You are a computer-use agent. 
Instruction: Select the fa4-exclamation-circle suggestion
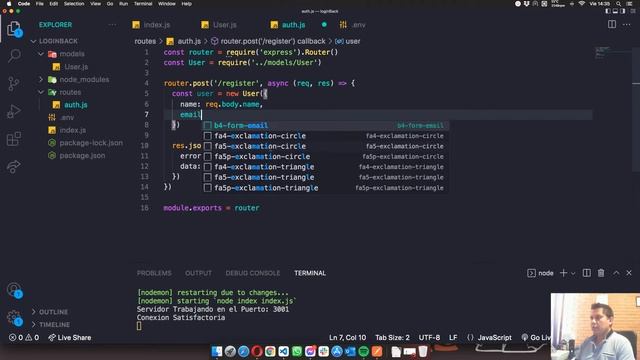tap(325, 136)
